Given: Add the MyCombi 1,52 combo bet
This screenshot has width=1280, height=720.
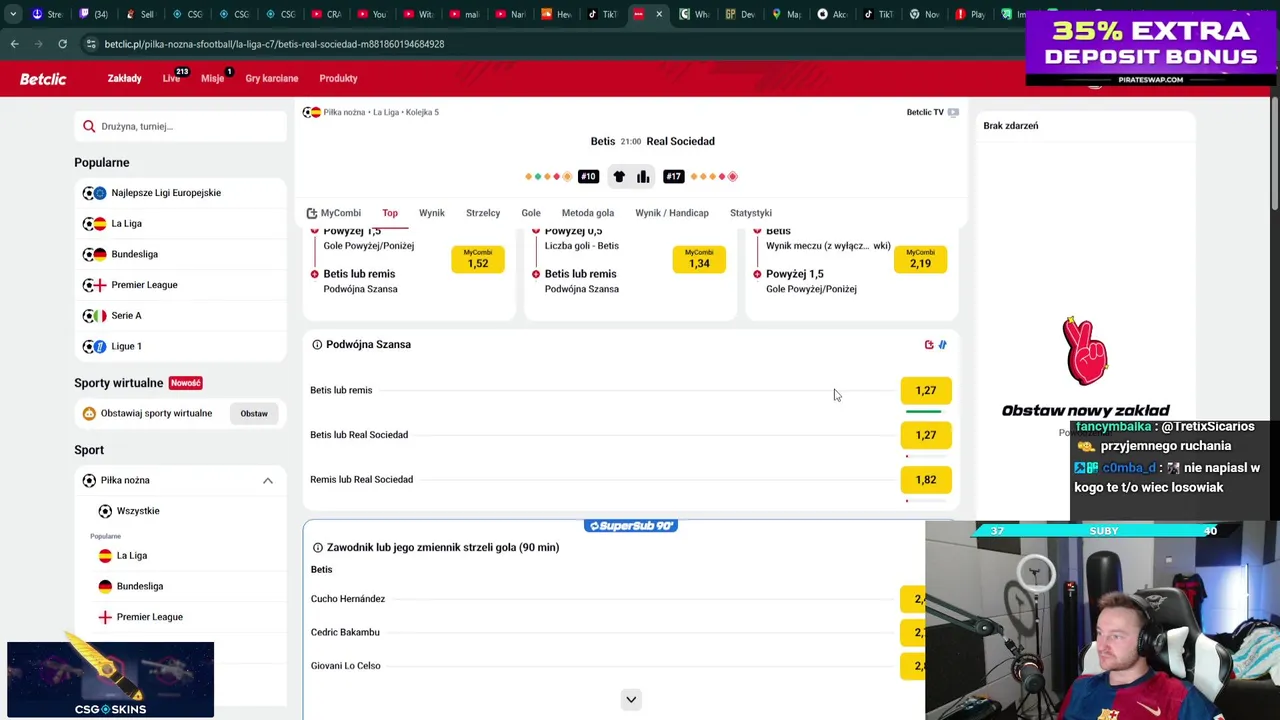Looking at the screenshot, I should pyautogui.click(x=478, y=259).
